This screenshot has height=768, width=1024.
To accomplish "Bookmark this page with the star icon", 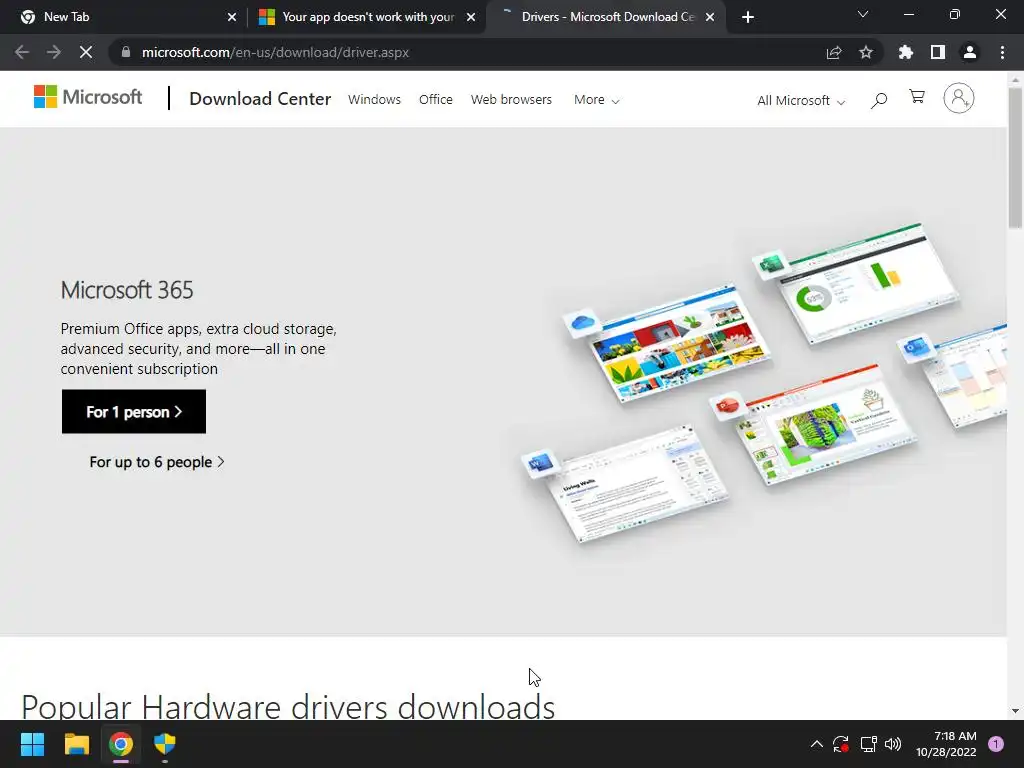I will coord(866,52).
